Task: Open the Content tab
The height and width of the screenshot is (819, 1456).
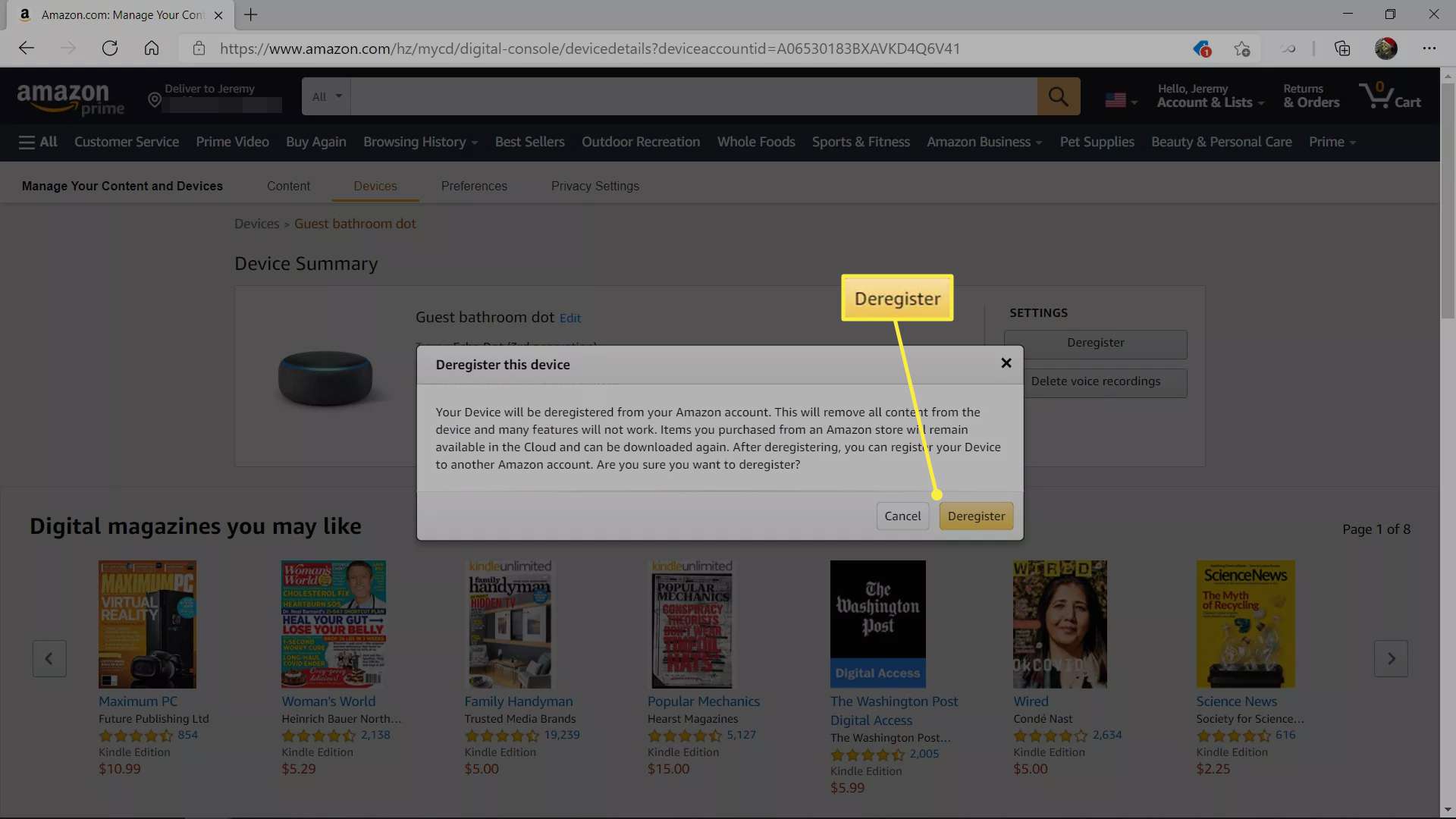Action: click(288, 186)
